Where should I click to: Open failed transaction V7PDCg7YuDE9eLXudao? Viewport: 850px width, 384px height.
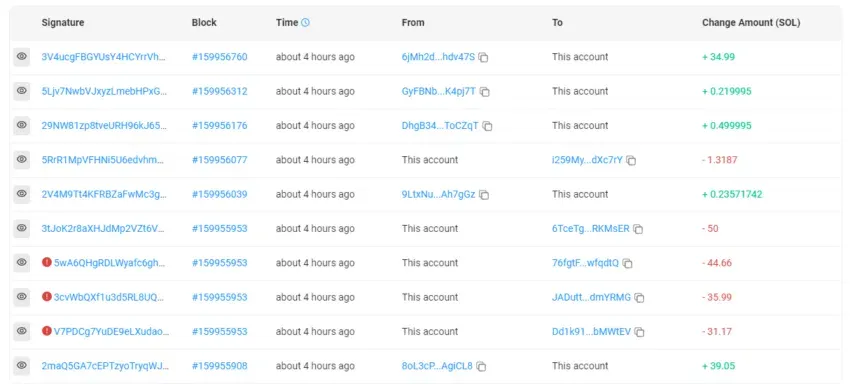point(111,331)
